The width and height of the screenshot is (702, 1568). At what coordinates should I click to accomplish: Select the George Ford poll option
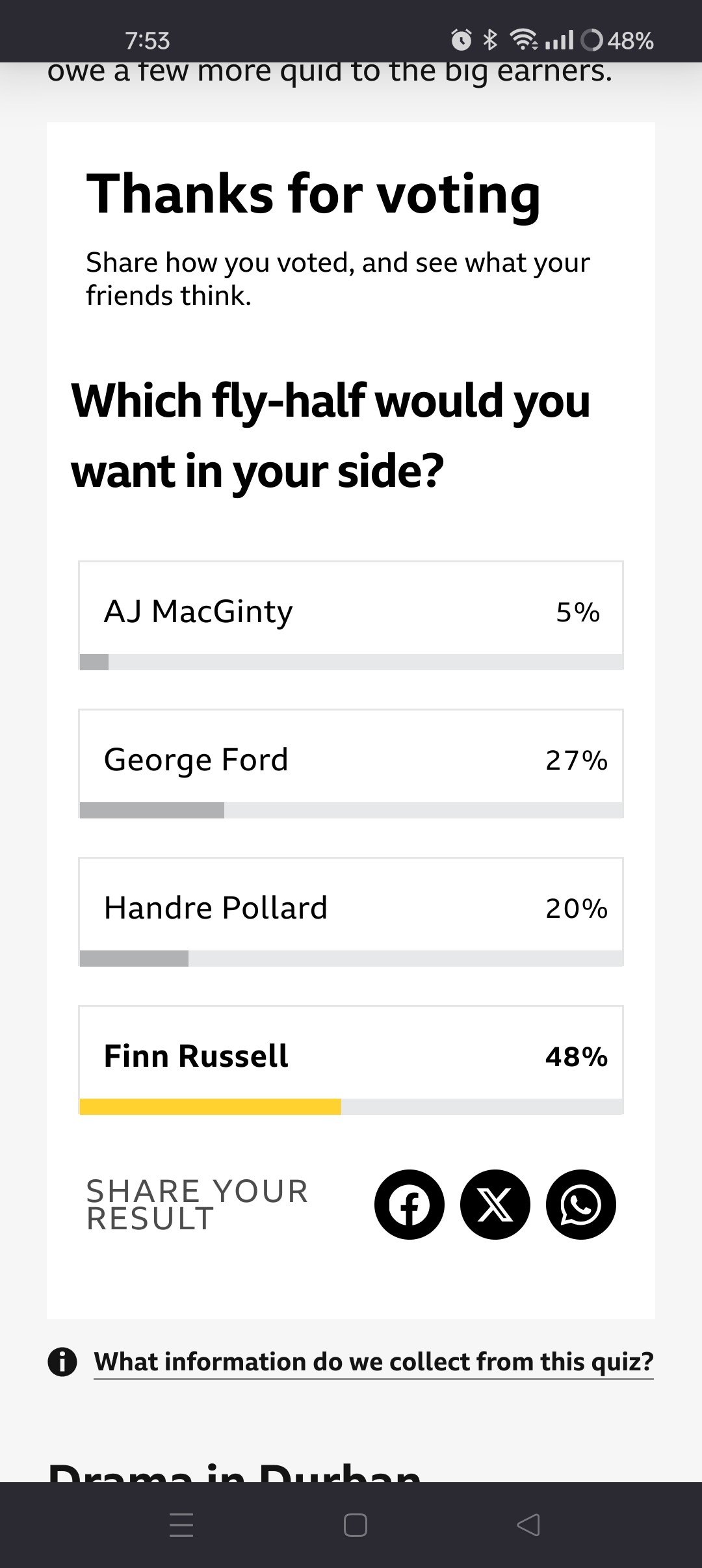tap(351, 763)
